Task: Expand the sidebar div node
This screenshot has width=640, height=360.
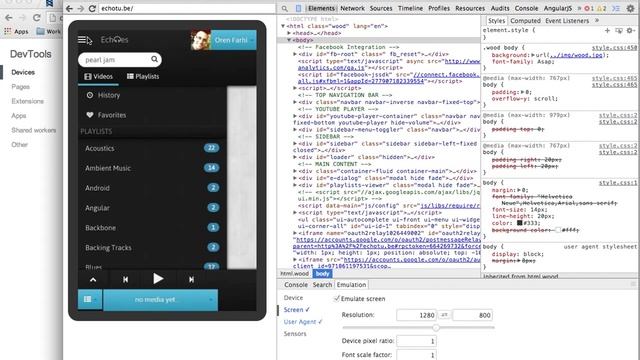Action: click(x=295, y=144)
